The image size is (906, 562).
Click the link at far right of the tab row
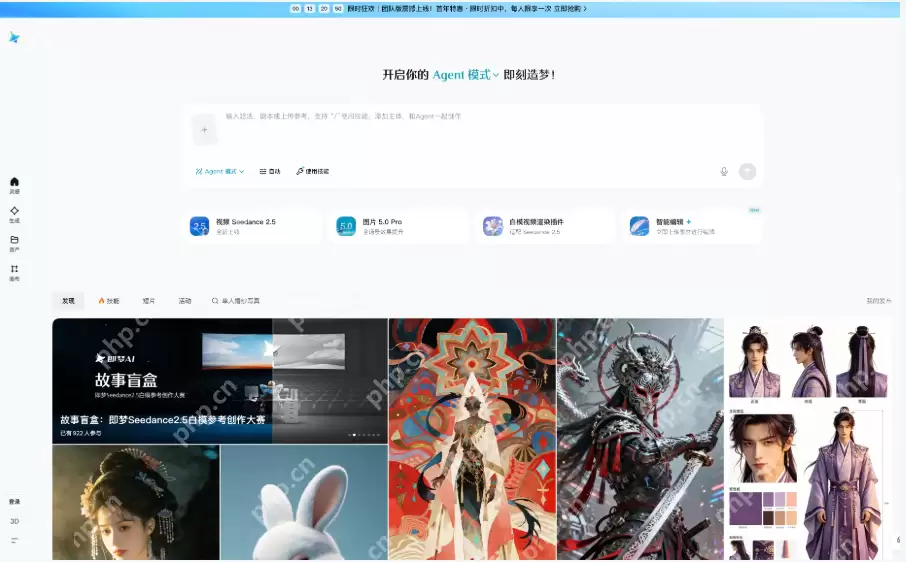pos(878,301)
